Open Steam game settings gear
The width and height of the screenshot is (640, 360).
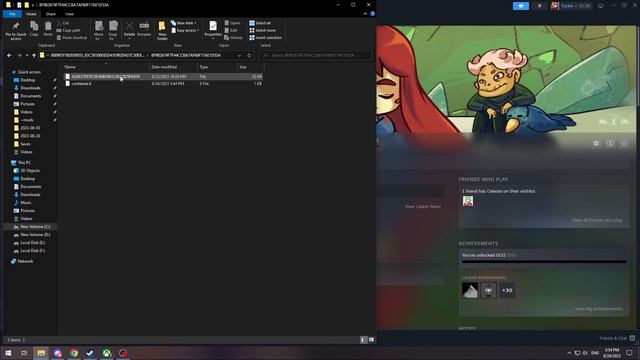click(596, 143)
